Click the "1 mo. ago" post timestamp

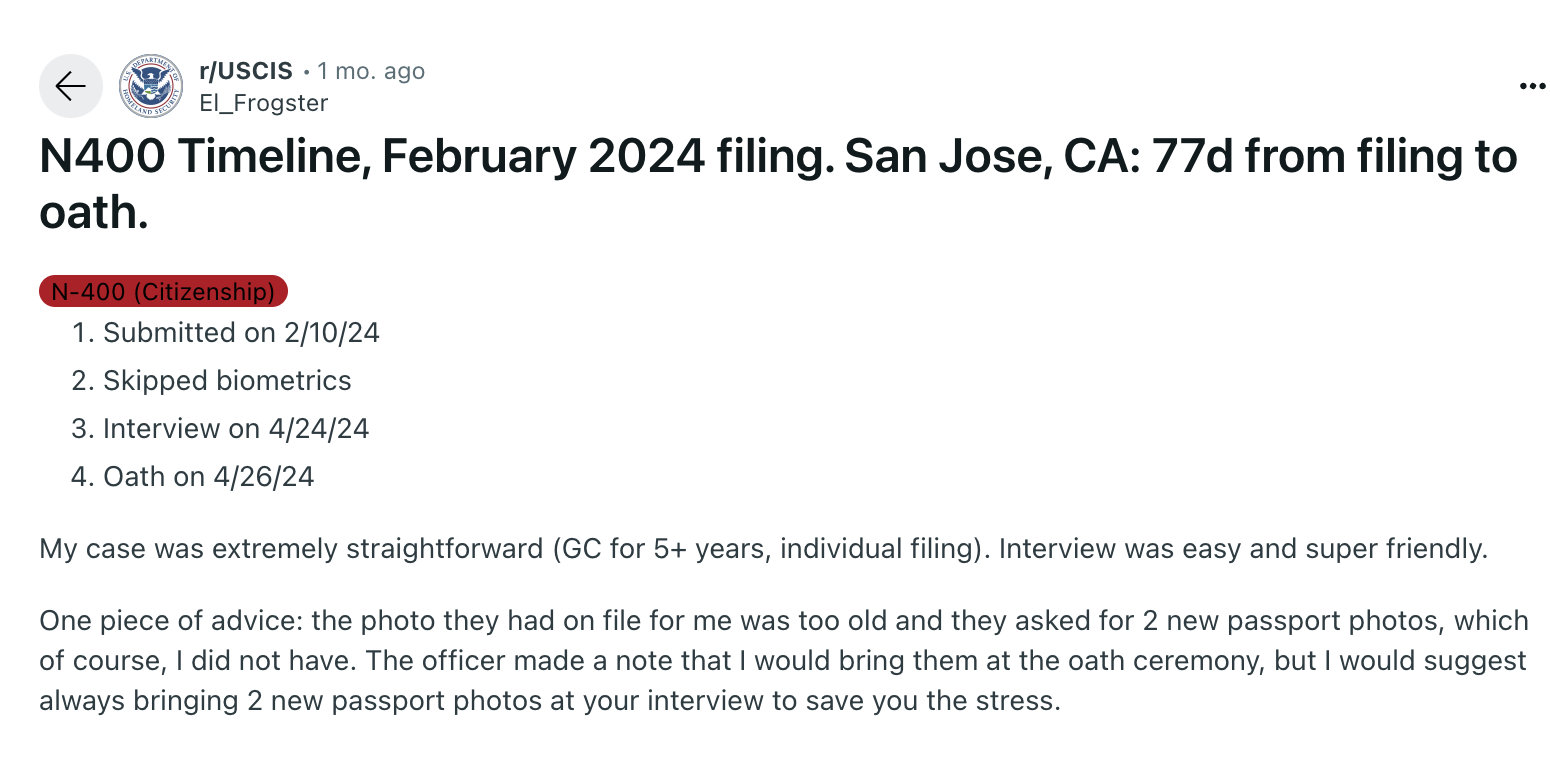(x=371, y=71)
